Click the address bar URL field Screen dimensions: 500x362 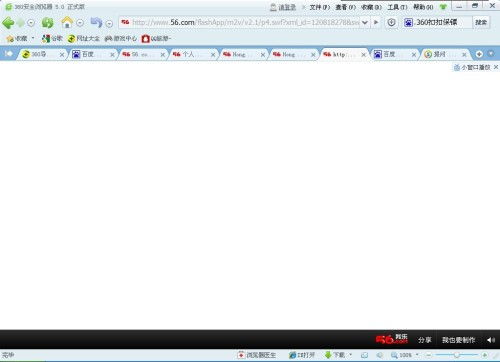(x=245, y=22)
